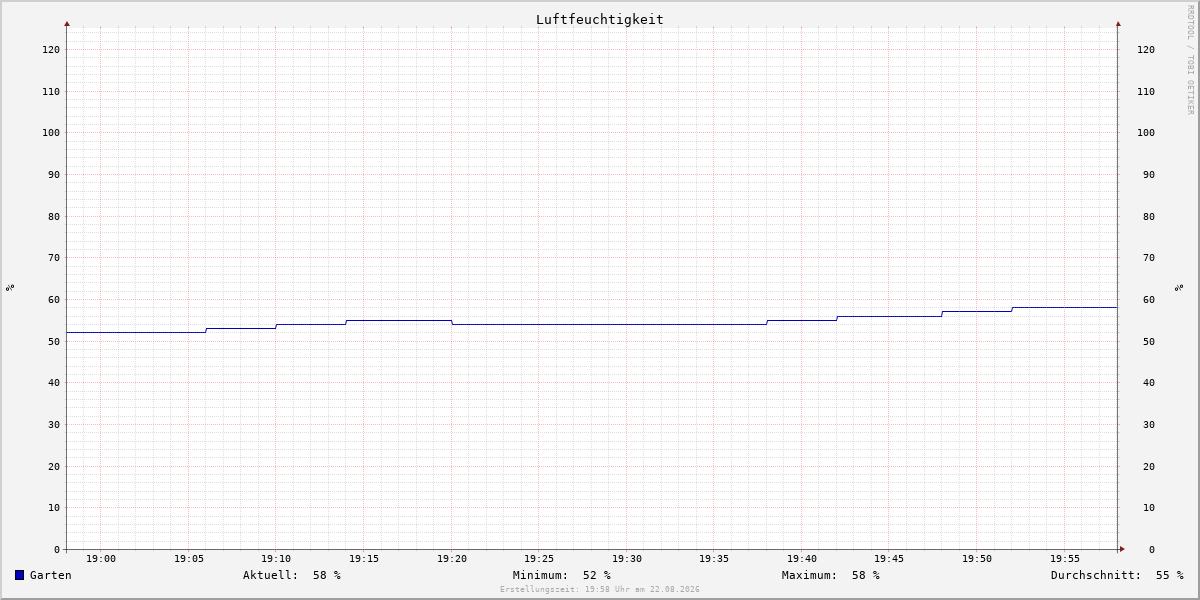The width and height of the screenshot is (1200, 600).
Task: Click the Minimum: 52 % statistic
Action: coord(562,575)
